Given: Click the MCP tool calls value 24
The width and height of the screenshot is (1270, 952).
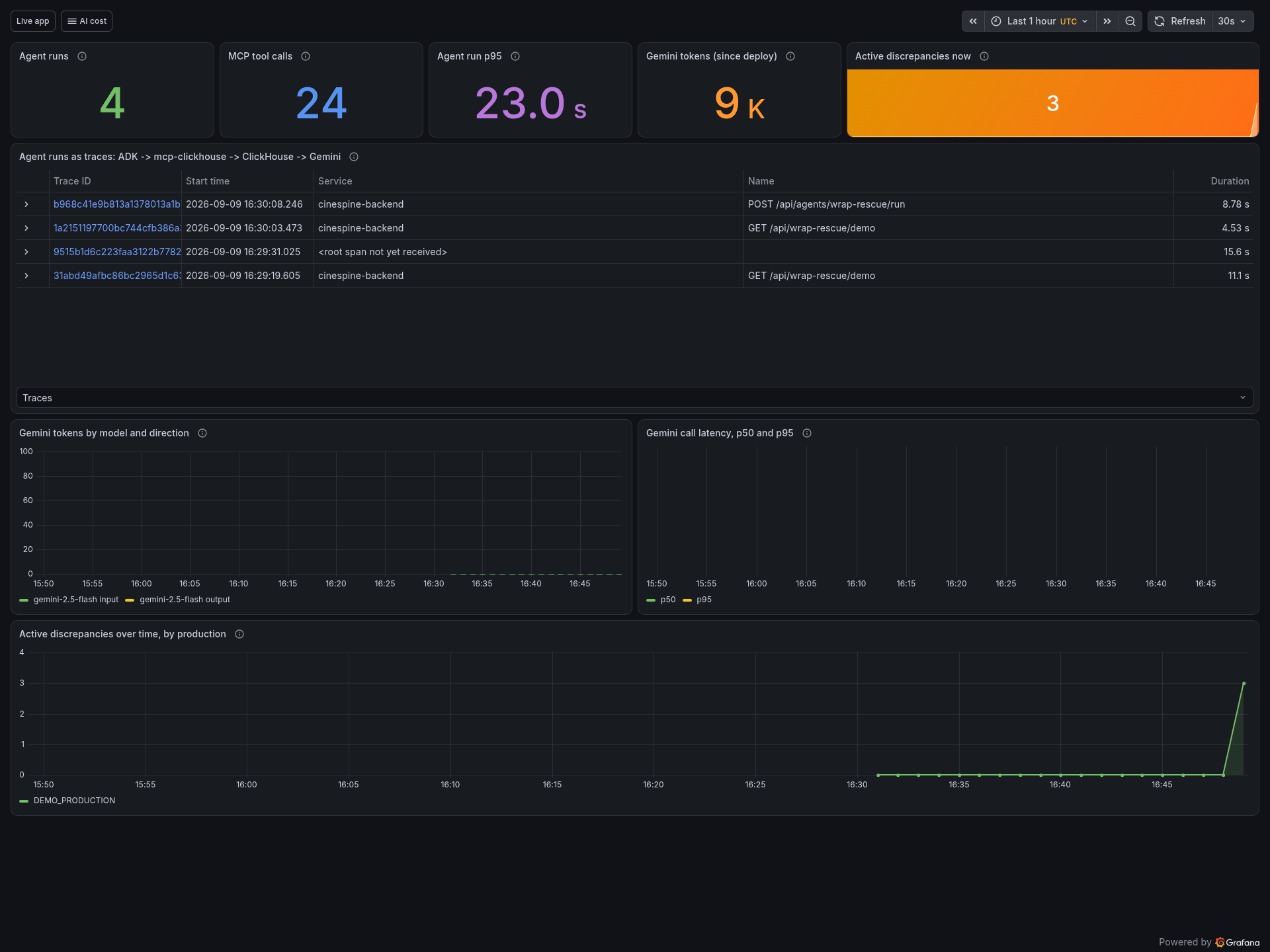Looking at the screenshot, I should click(321, 103).
